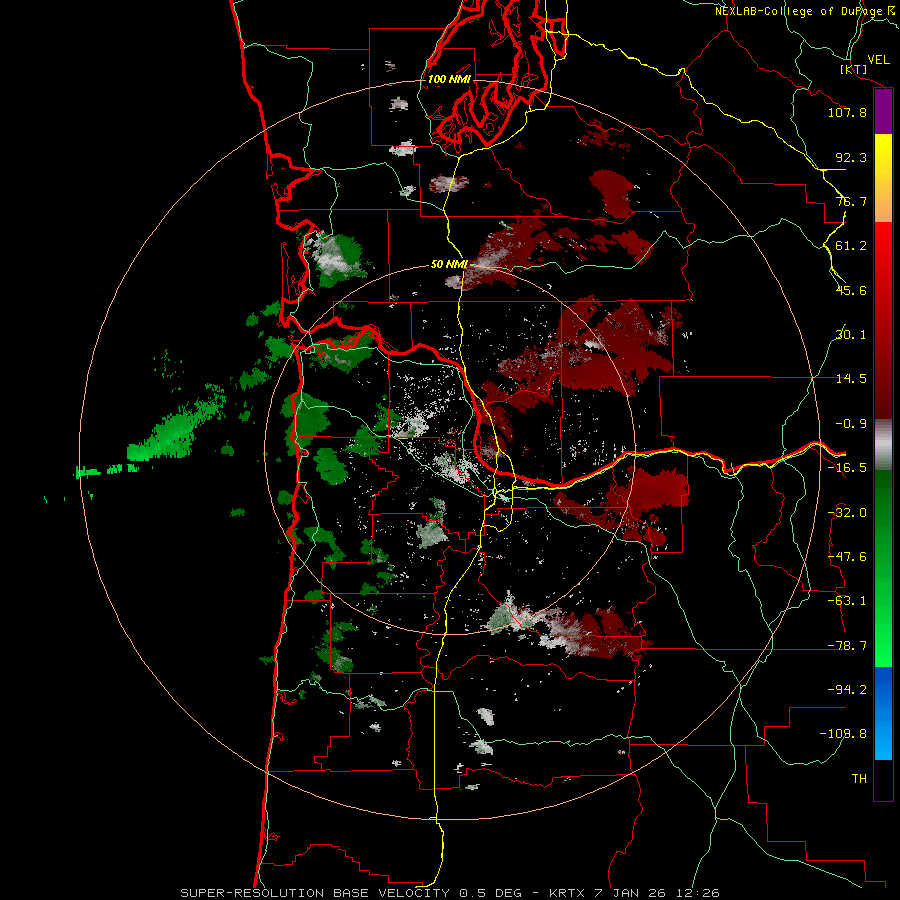Click the 14.5 velocity scale value
This screenshot has width=900, height=900.
pos(851,378)
